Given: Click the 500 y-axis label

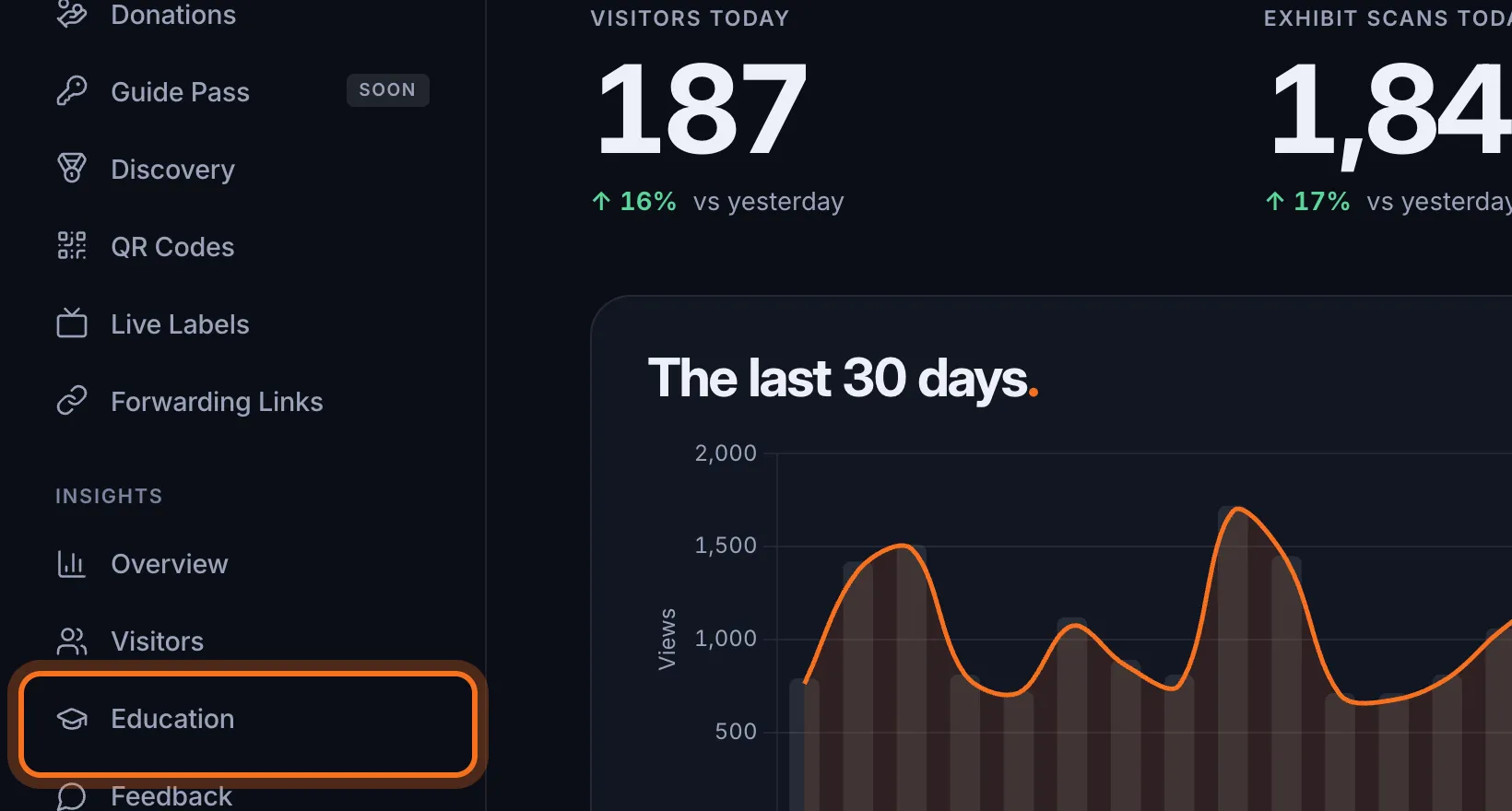Looking at the screenshot, I should tap(736, 732).
